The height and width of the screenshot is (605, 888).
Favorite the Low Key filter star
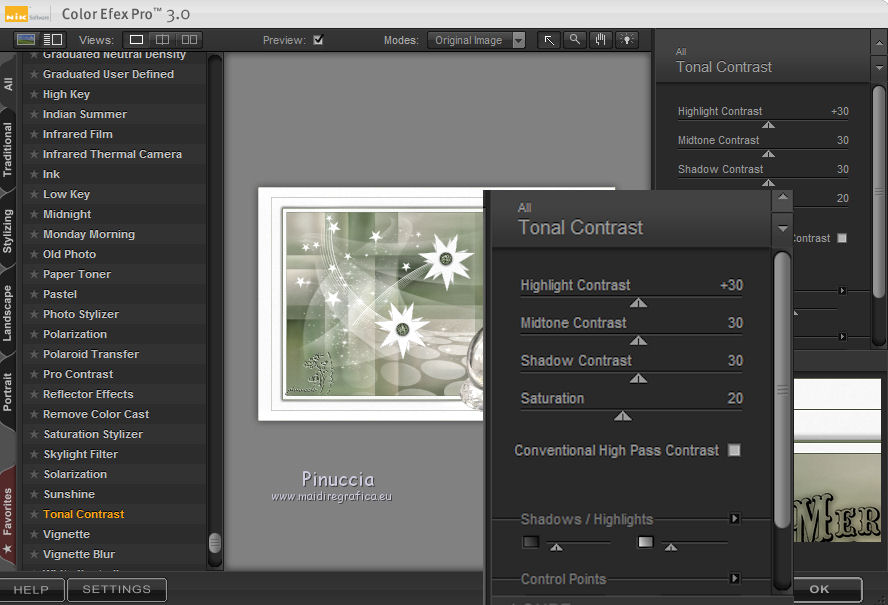point(34,194)
